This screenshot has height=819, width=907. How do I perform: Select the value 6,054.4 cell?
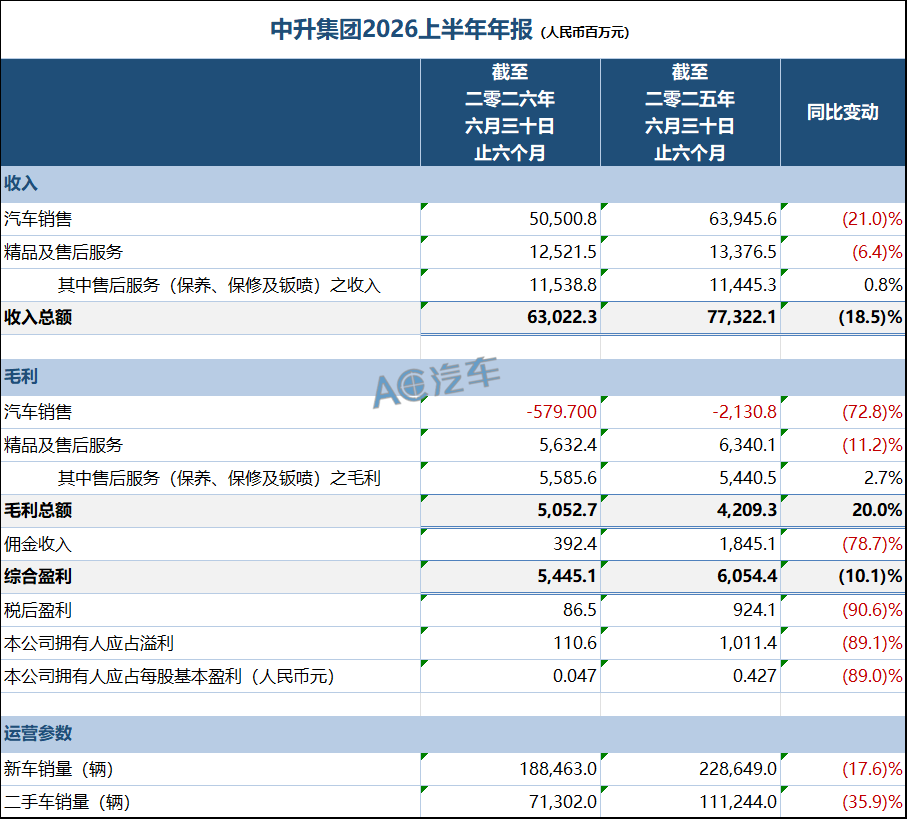pyautogui.click(x=690, y=577)
